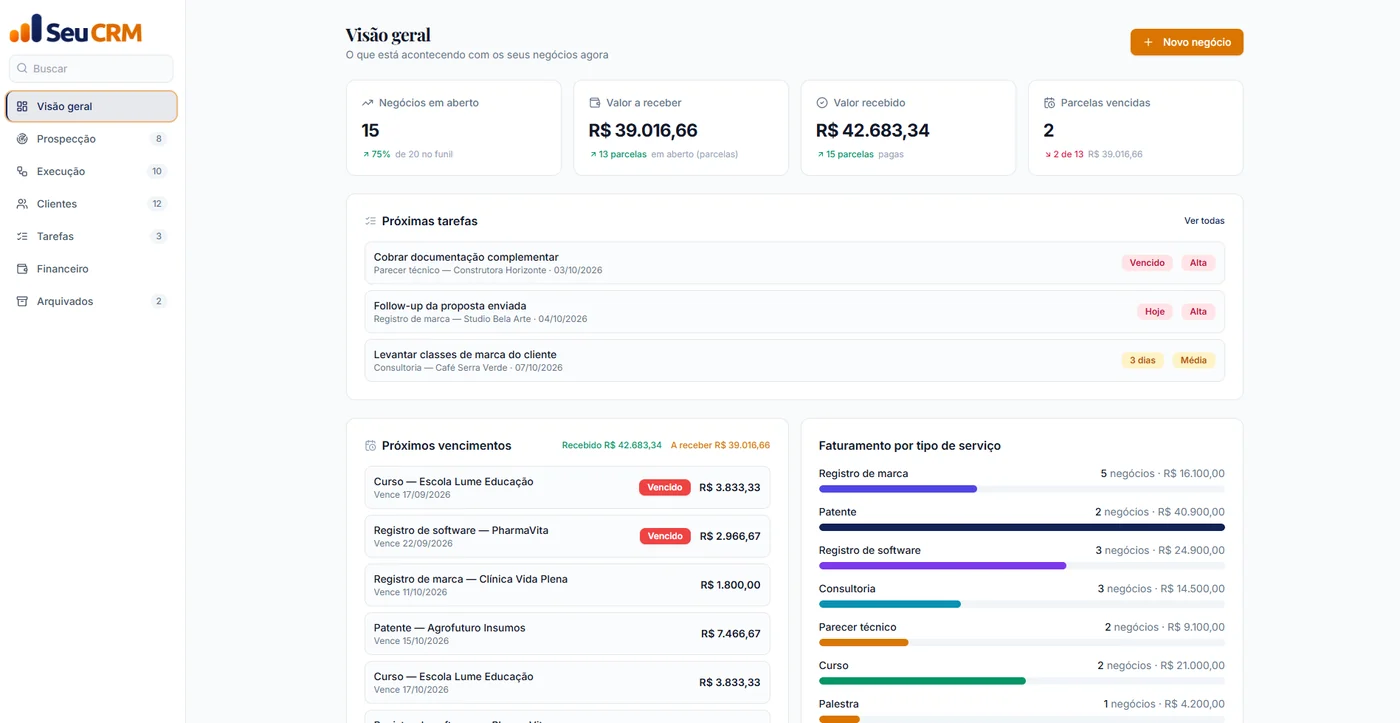Image resolution: width=1400 pixels, height=723 pixels.
Task: Click the Arquivados archive box icon
Action: tap(22, 301)
